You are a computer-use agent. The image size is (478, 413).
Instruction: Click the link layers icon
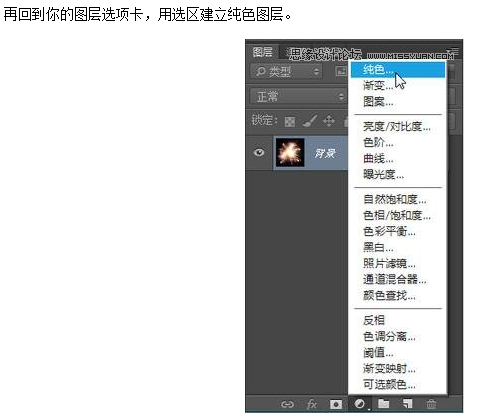coord(287,404)
